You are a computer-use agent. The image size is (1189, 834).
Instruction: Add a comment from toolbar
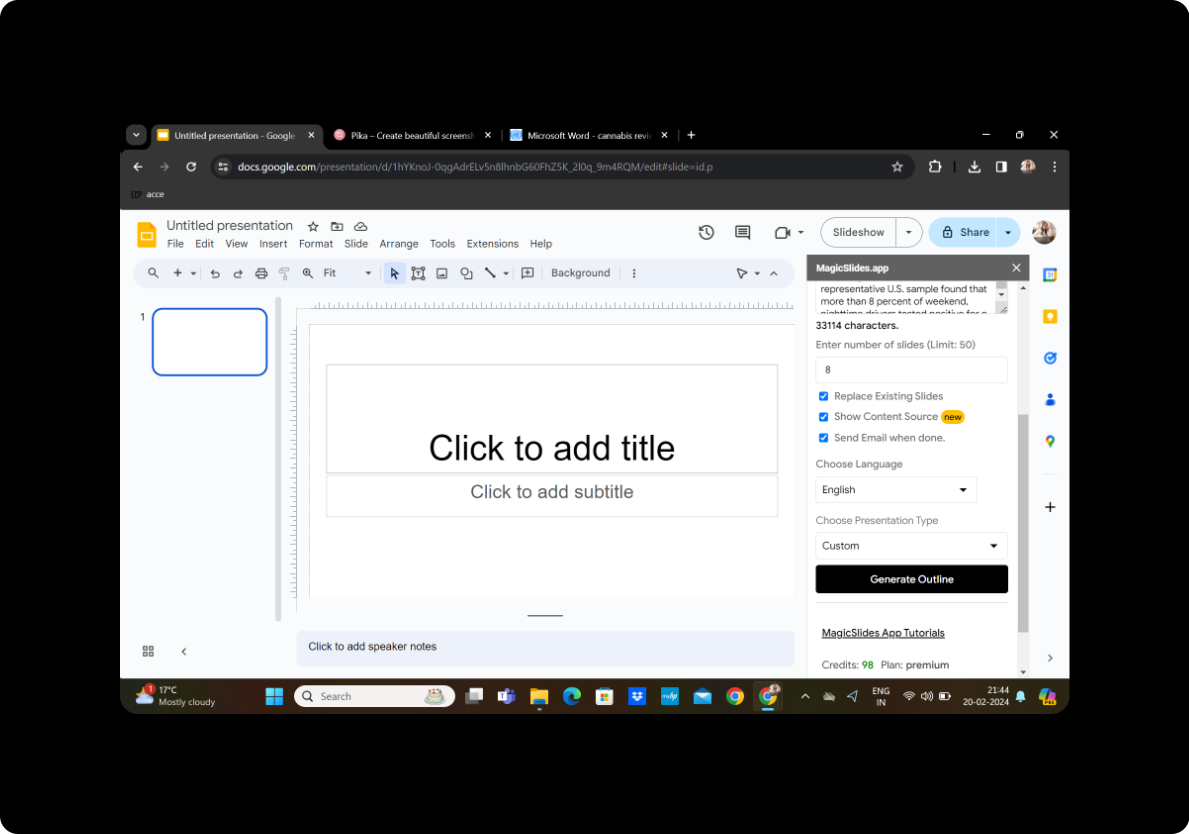pyautogui.click(x=528, y=273)
